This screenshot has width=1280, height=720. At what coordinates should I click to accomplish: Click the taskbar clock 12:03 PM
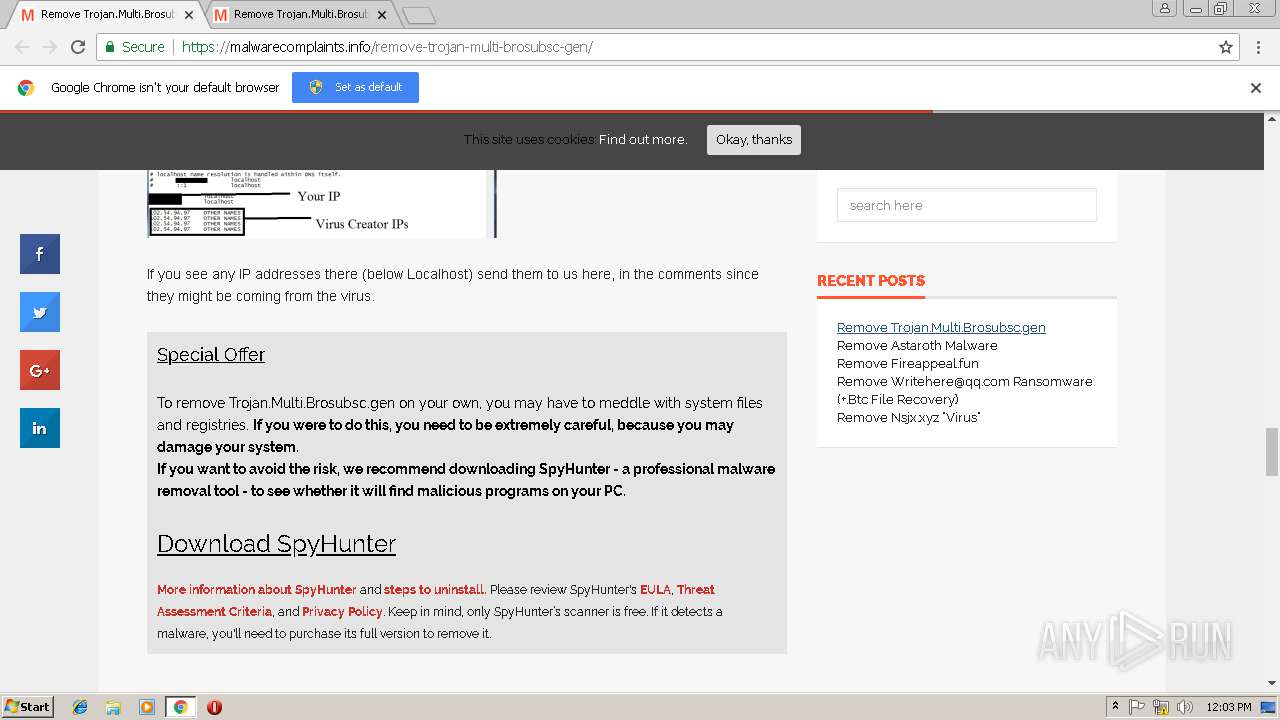point(1229,707)
